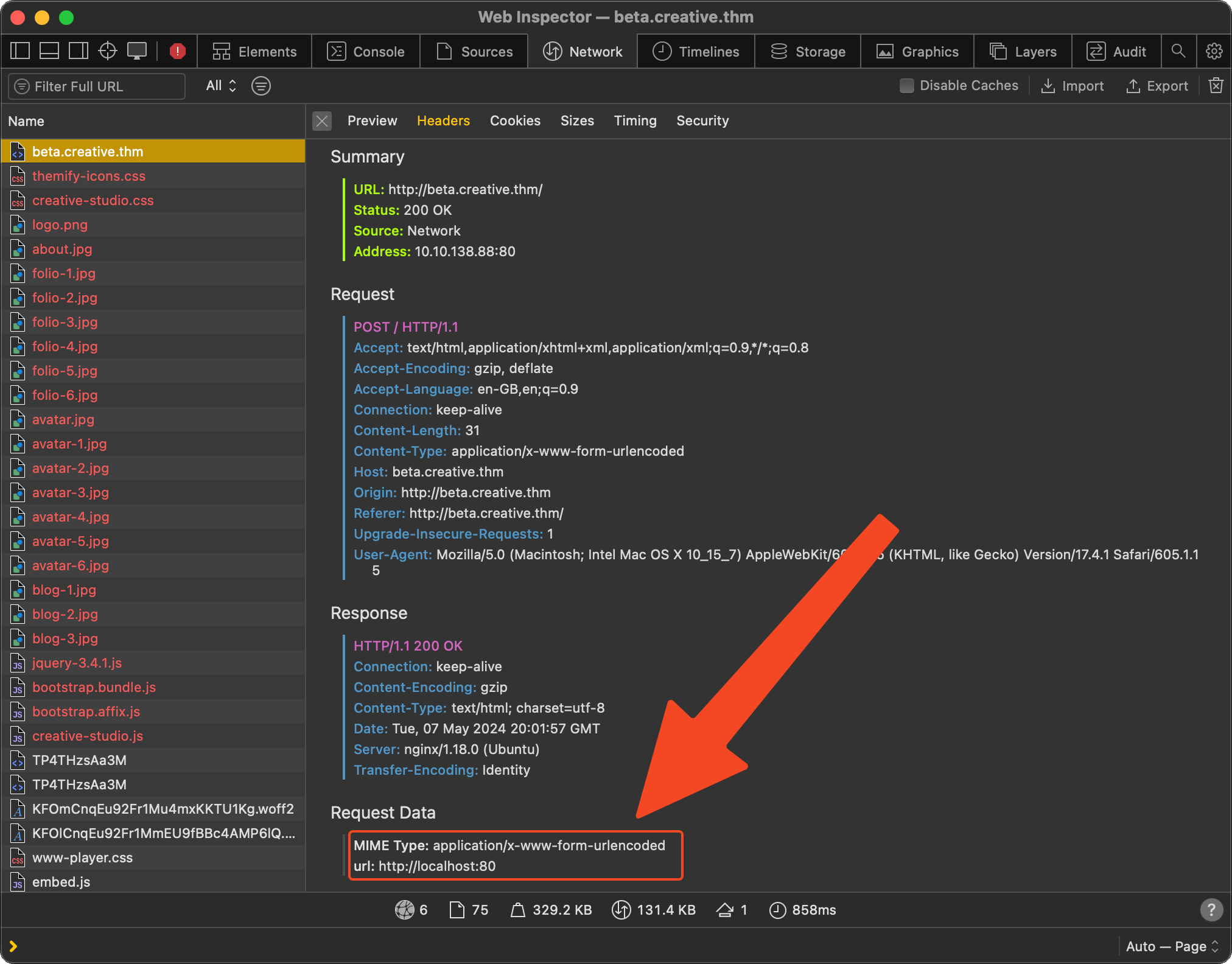Image resolution: width=1232 pixels, height=964 pixels.
Task: Open the Cookies detail tab
Action: tap(515, 120)
